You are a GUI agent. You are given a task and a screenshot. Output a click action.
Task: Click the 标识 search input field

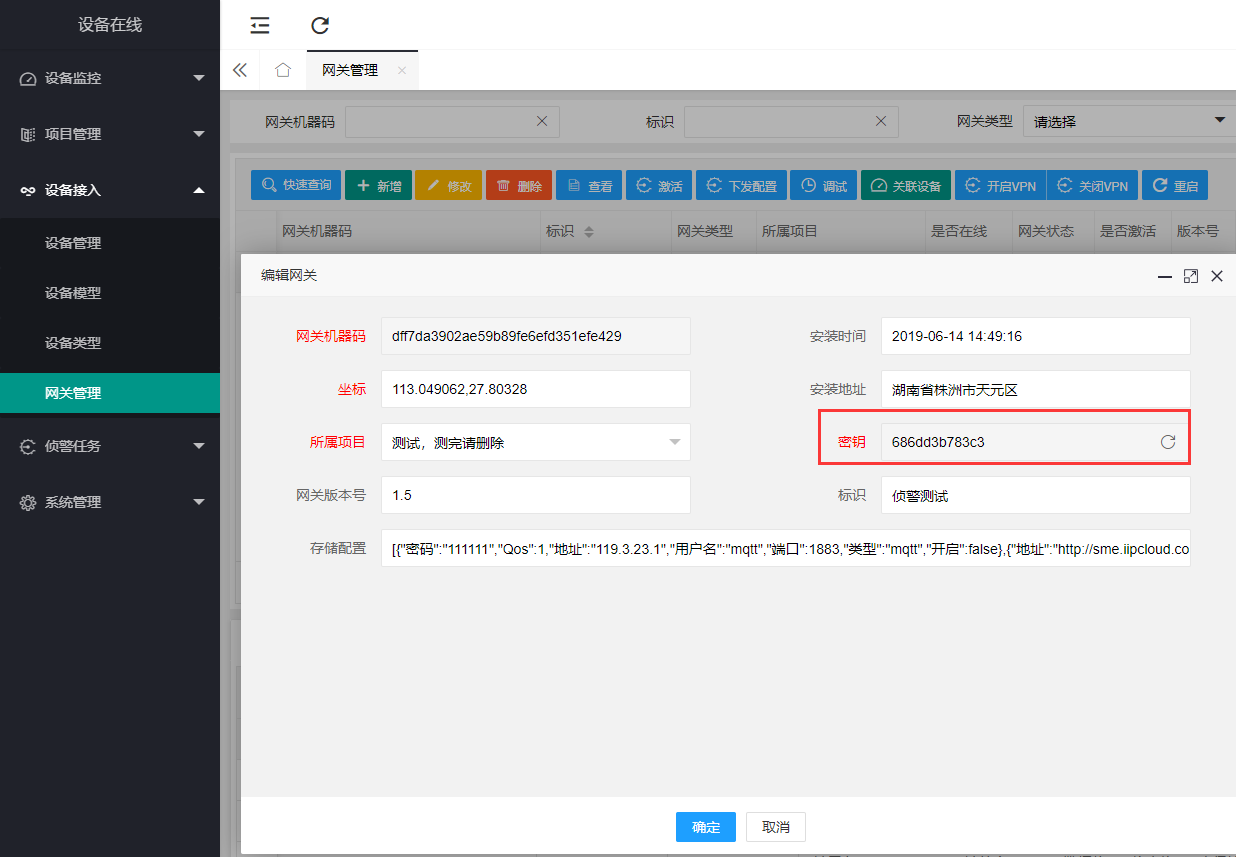coord(791,121)
